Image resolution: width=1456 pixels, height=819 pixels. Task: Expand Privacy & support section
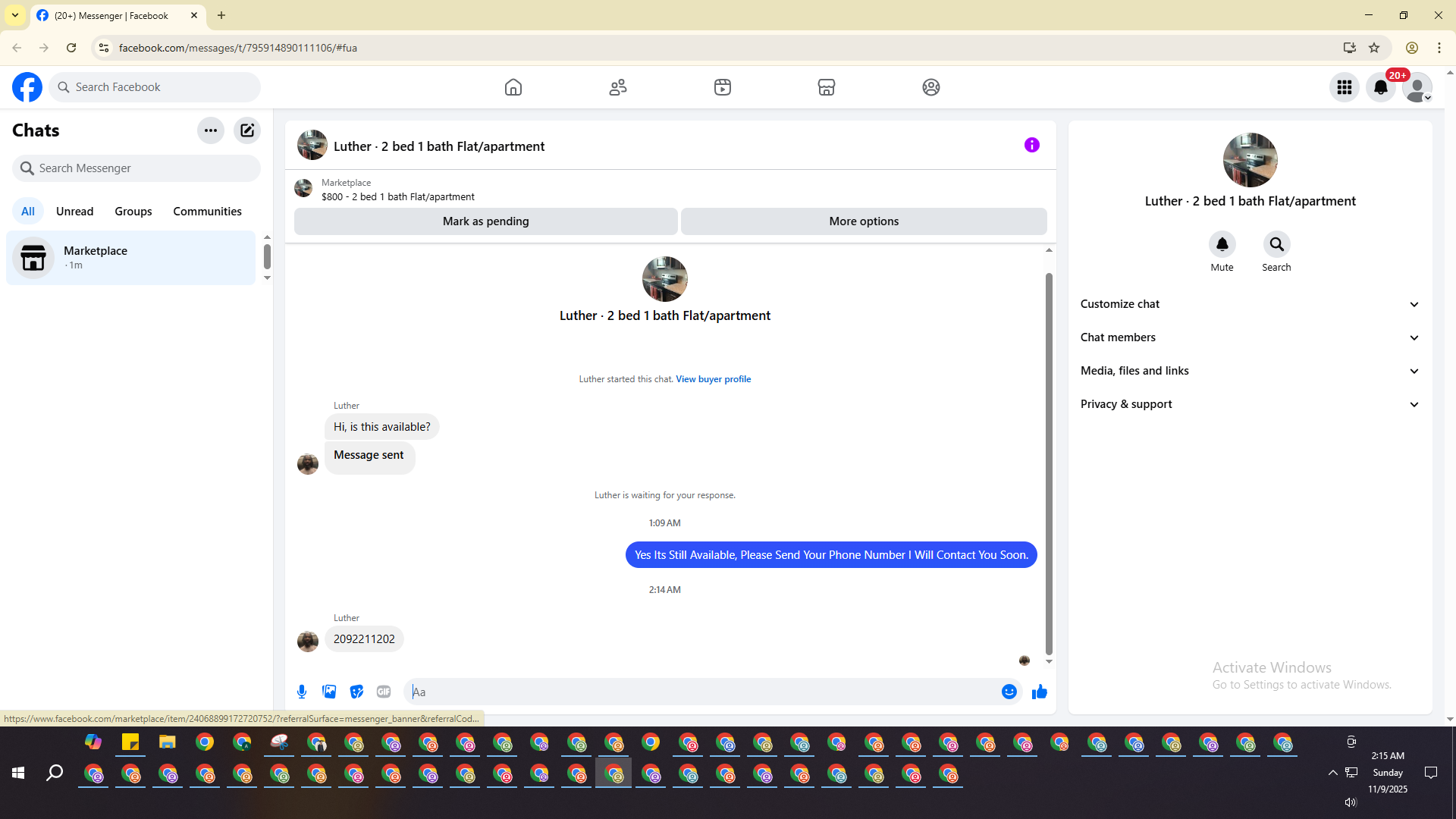click(1249, 404)
